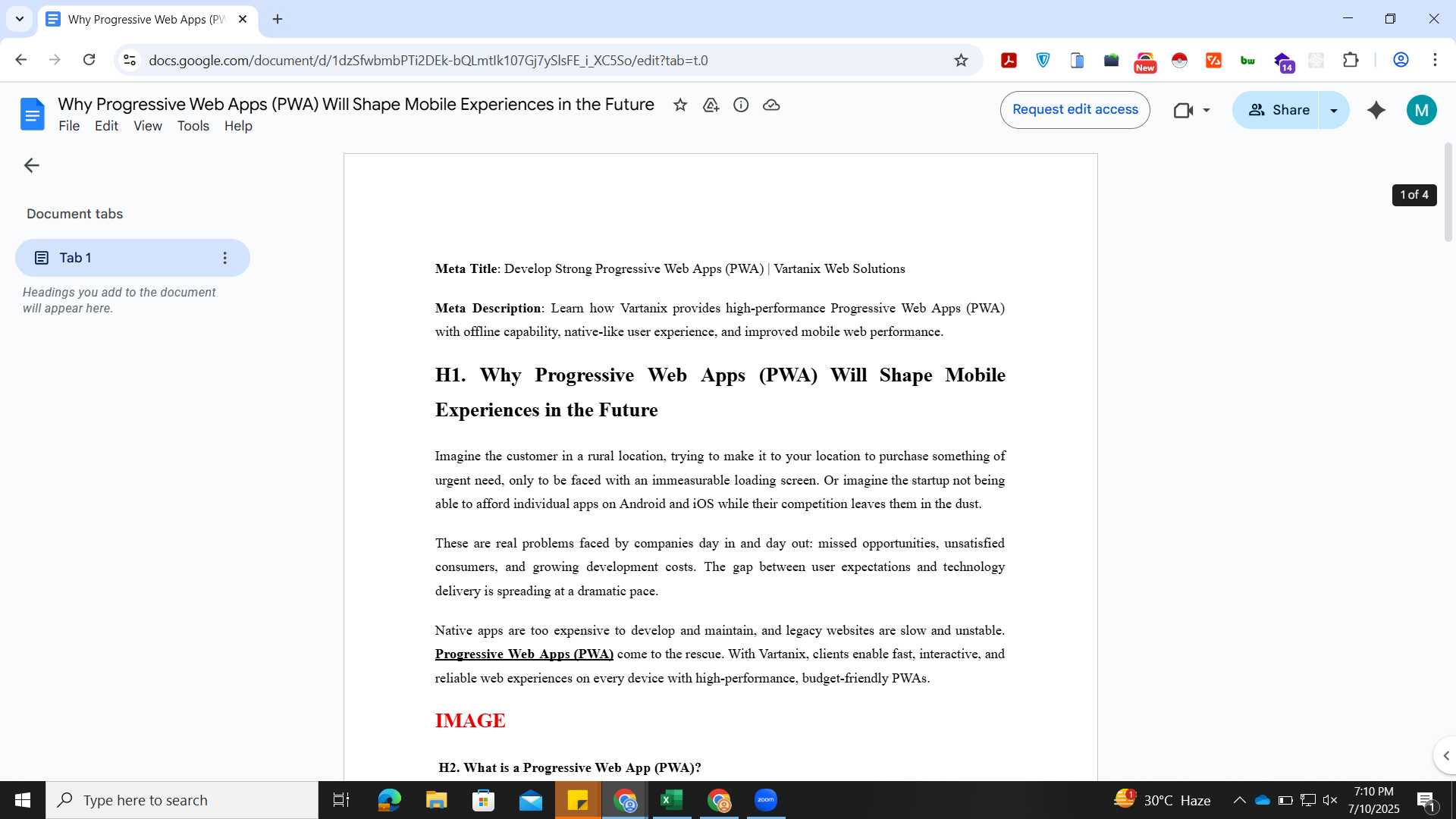Check the cloud save status icon

(x=771, y=105)
